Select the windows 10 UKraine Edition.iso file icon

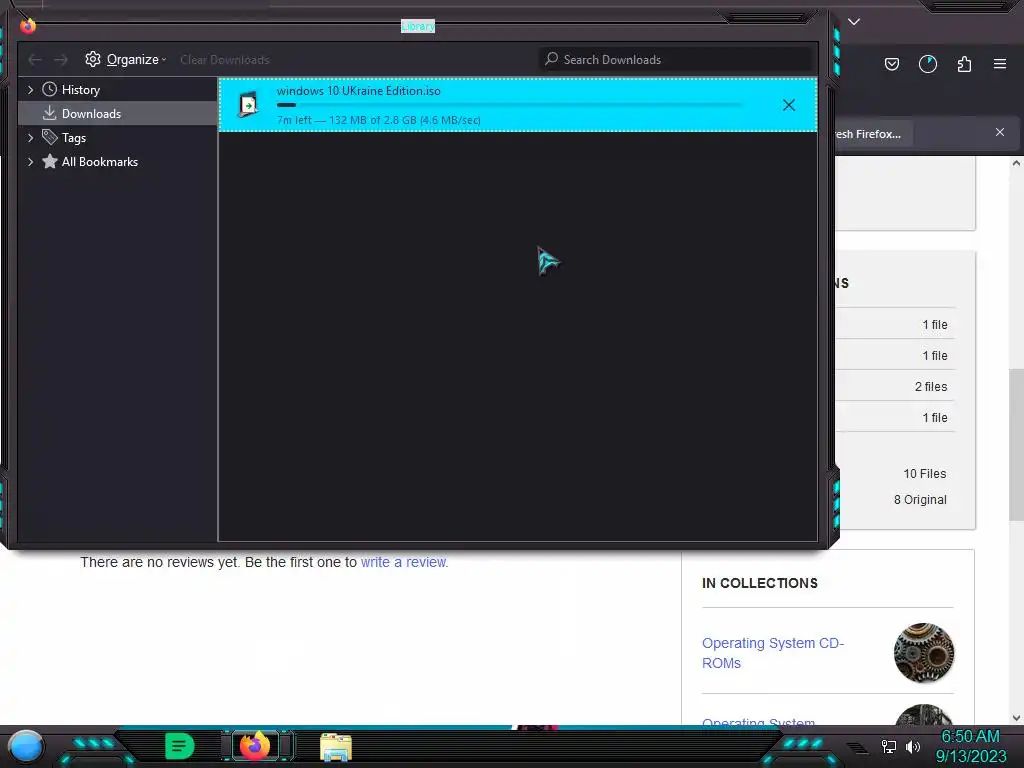coord(249,104)
